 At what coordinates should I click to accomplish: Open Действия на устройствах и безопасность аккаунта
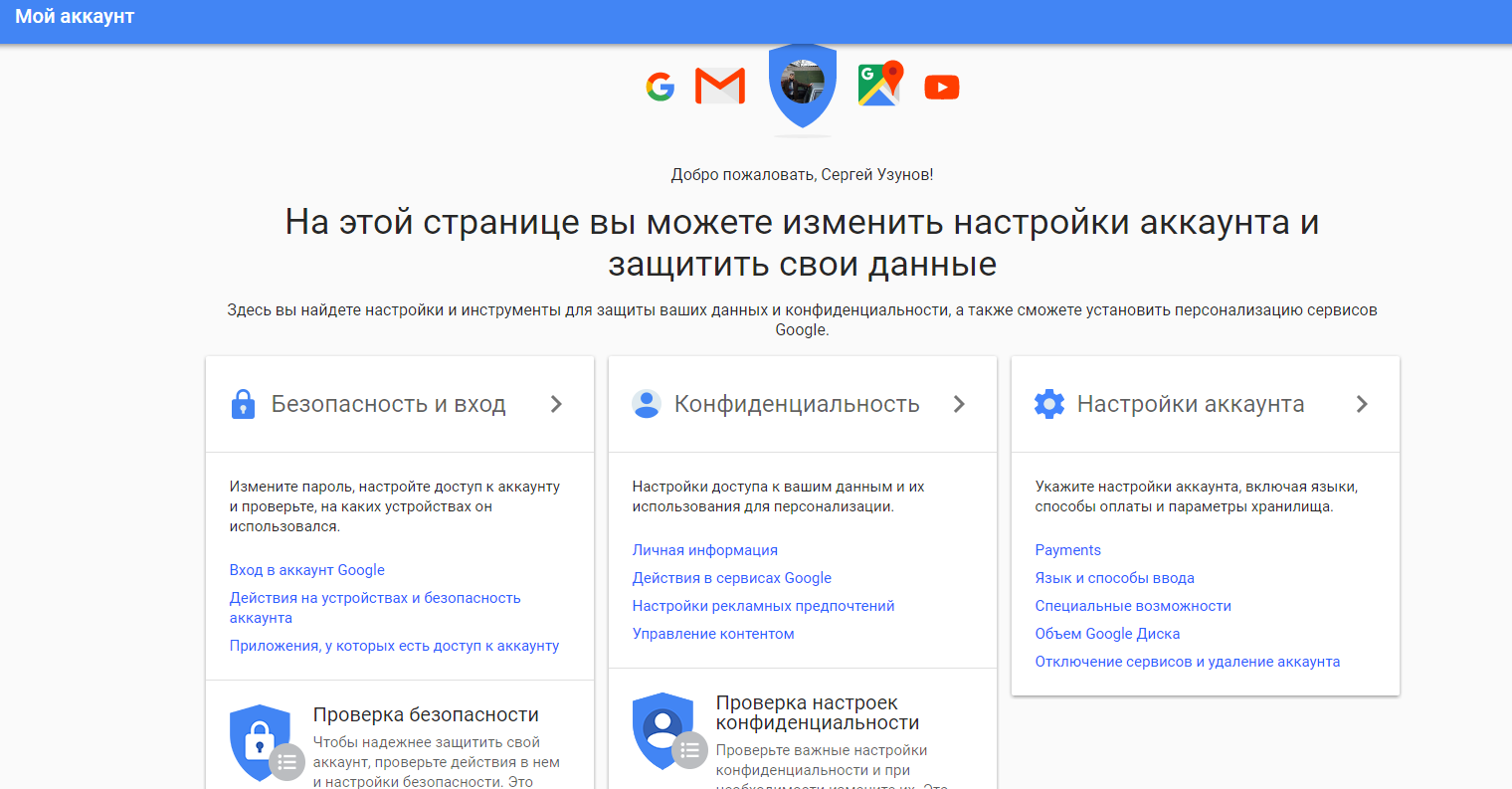tap(375, 608)
